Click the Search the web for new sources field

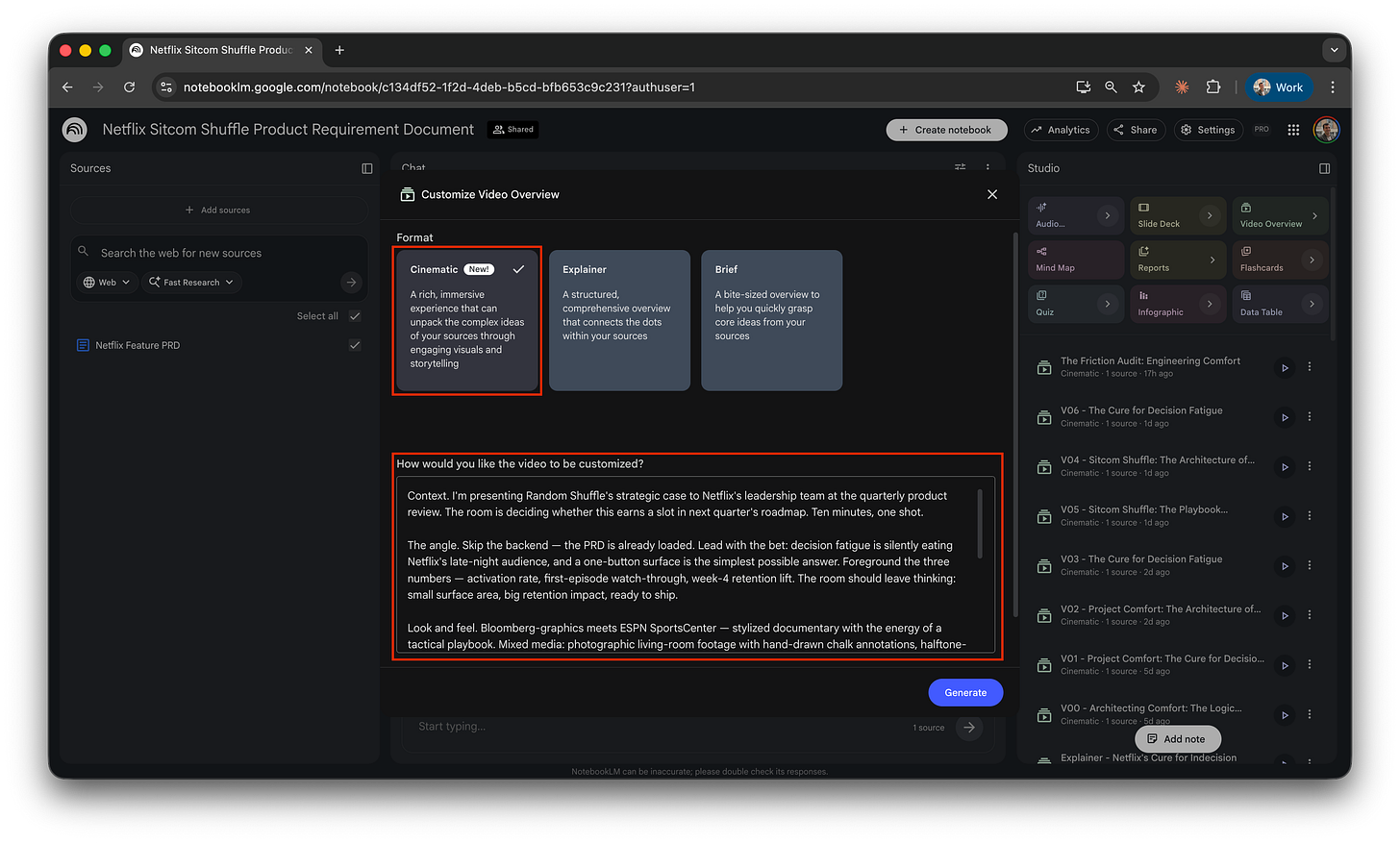[221, 253]
